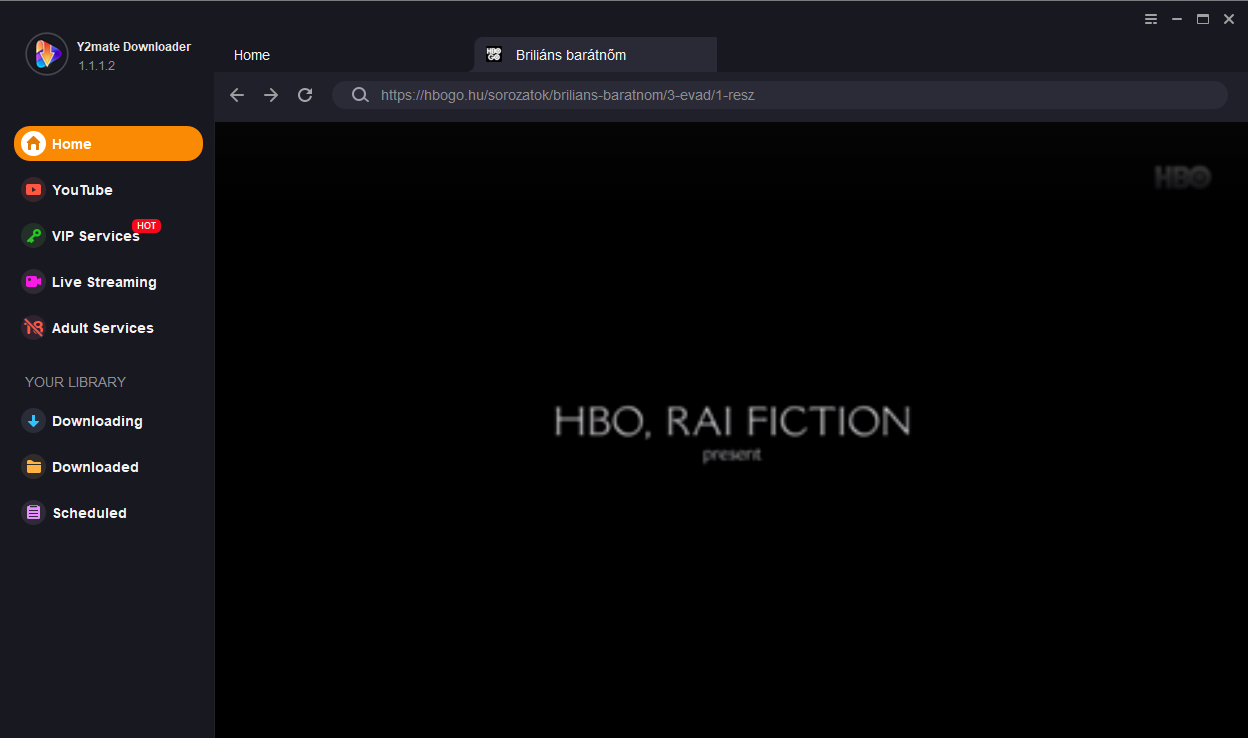1248x738 pixels.
Task: Click the search magnifier icon in address bar
Action: (360, 95)
